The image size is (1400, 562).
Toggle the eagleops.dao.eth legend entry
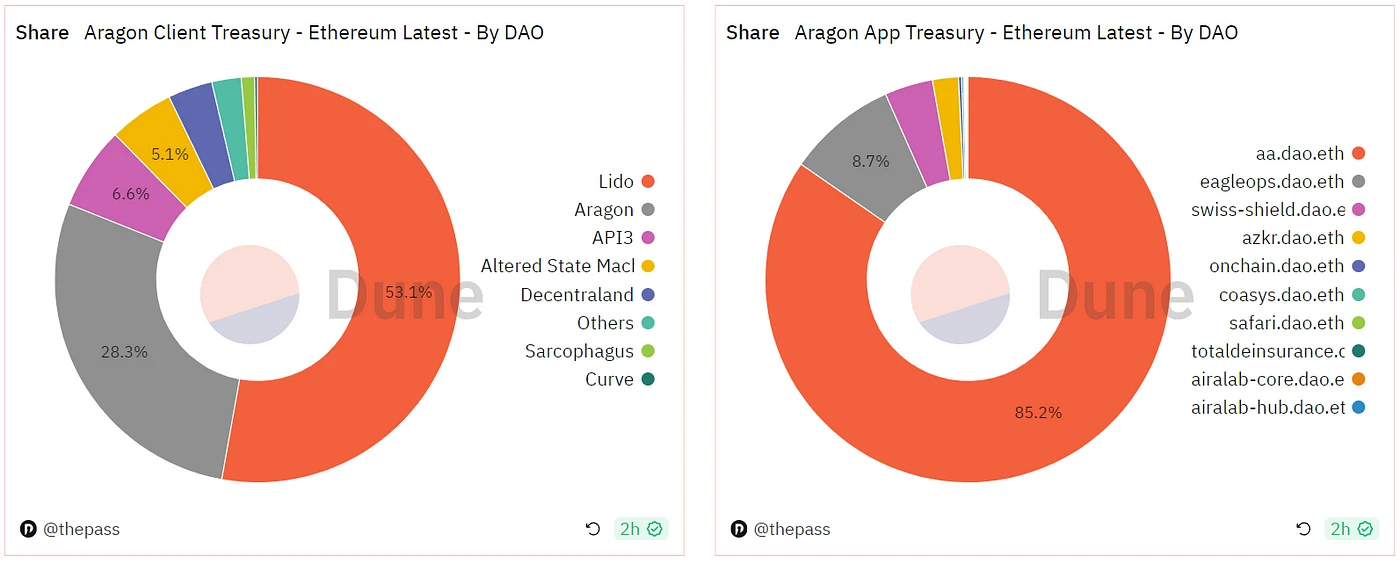pyautogui.click(x=1272, y=182)
